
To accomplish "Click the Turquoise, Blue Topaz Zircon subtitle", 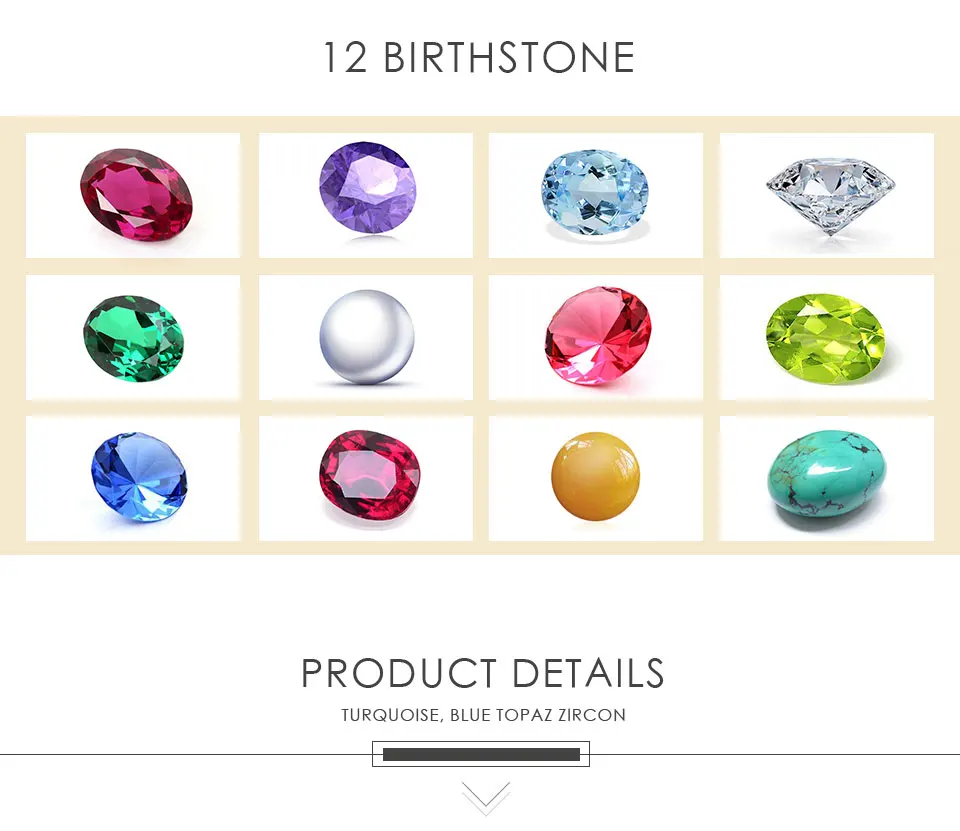I will pyautogui.click(x=484, y=715).
